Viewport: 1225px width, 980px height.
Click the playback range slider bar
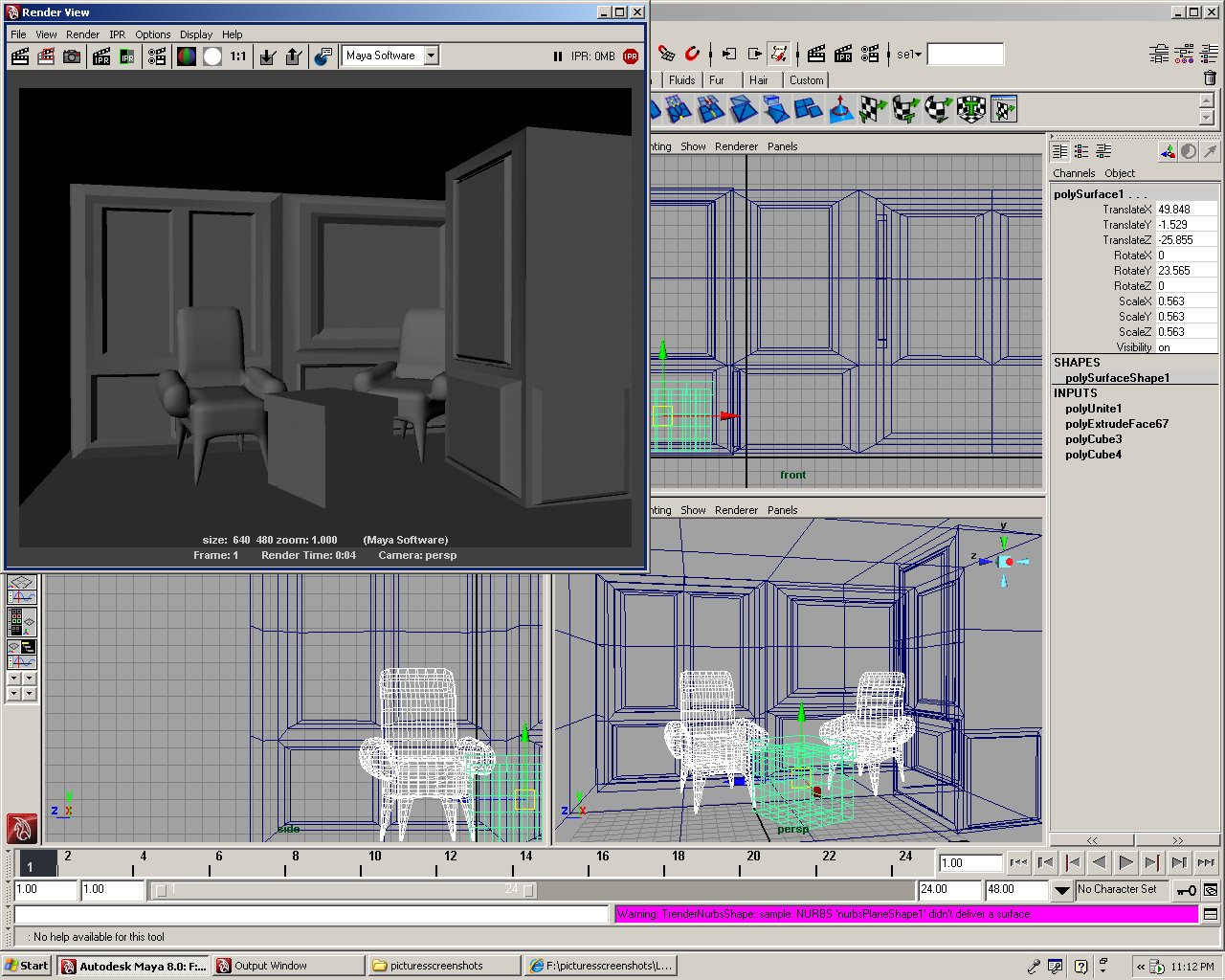[345, 890]
